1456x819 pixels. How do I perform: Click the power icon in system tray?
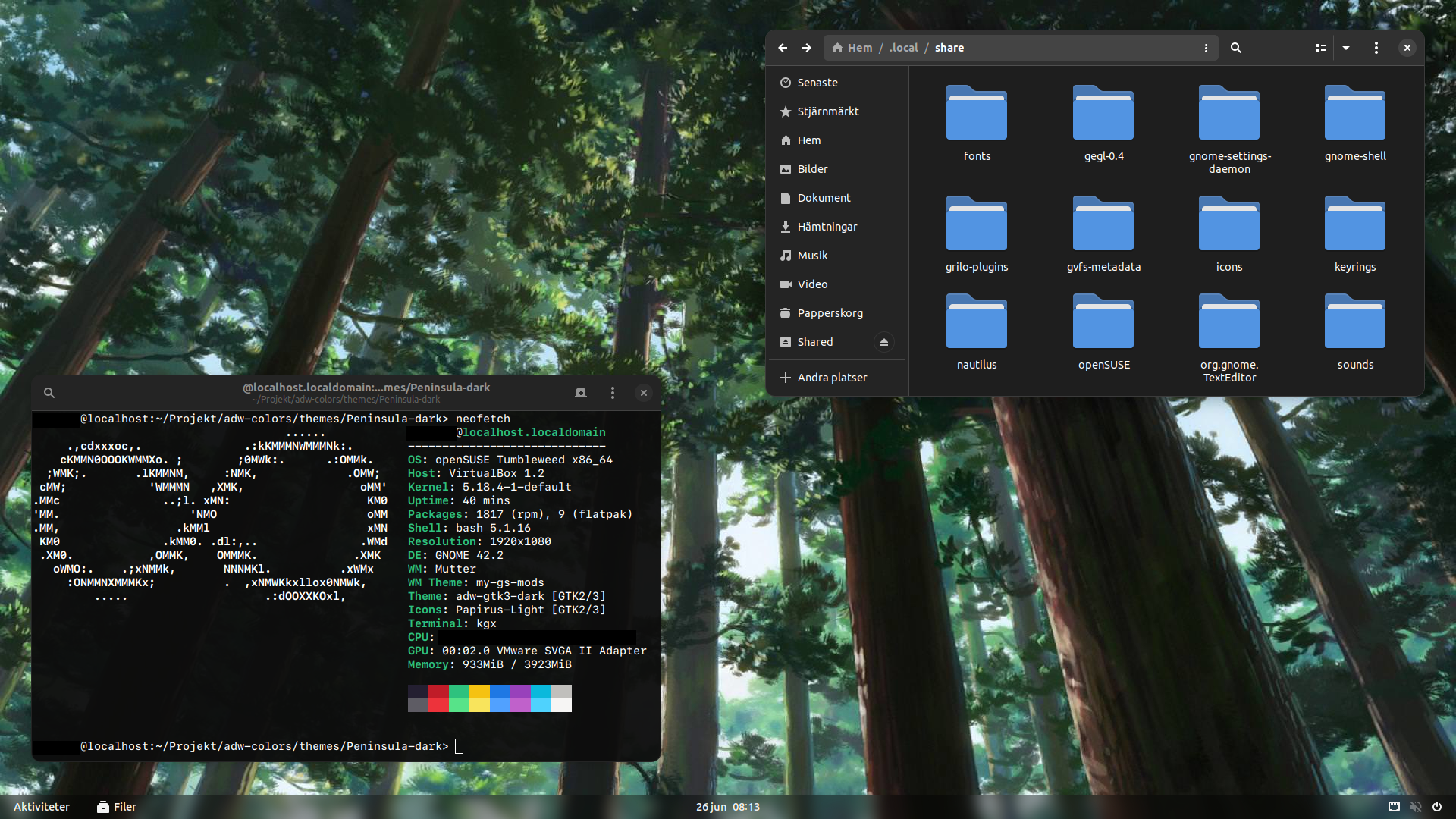[x=1436, y=807]
